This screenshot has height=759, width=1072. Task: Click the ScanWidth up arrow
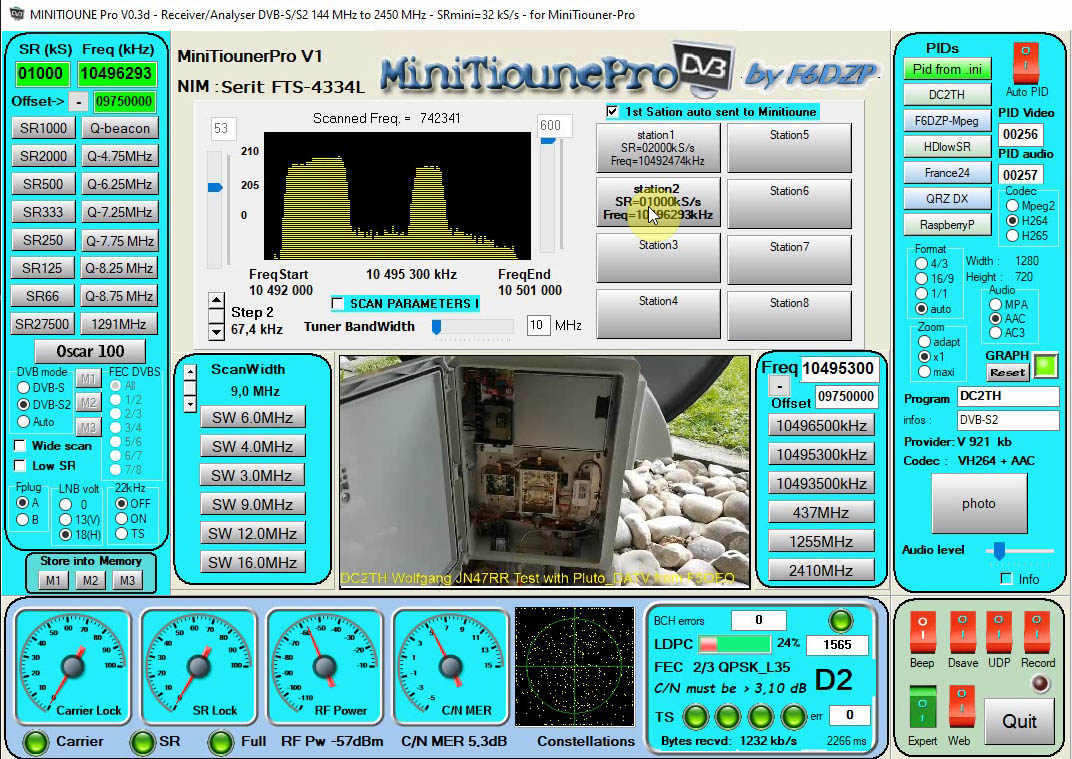click(x=190, y=373)
